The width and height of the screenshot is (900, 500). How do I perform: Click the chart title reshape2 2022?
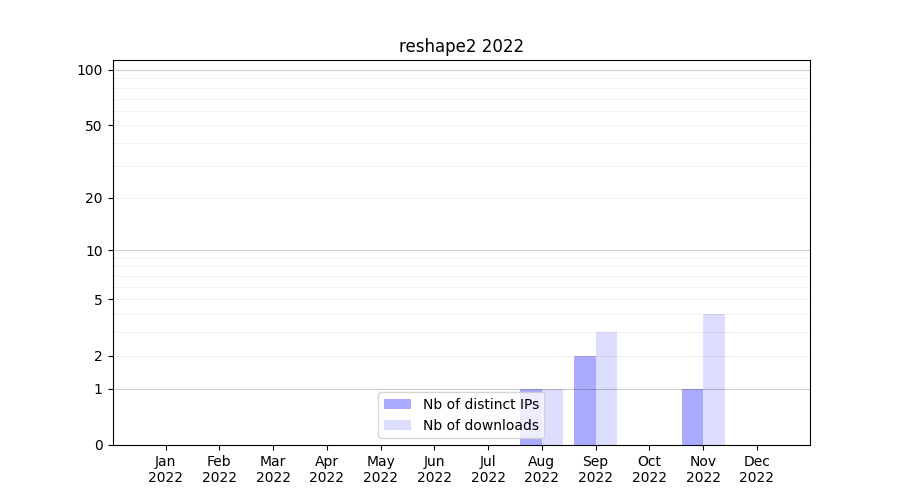pyautogui.click(x=461, y=46)
